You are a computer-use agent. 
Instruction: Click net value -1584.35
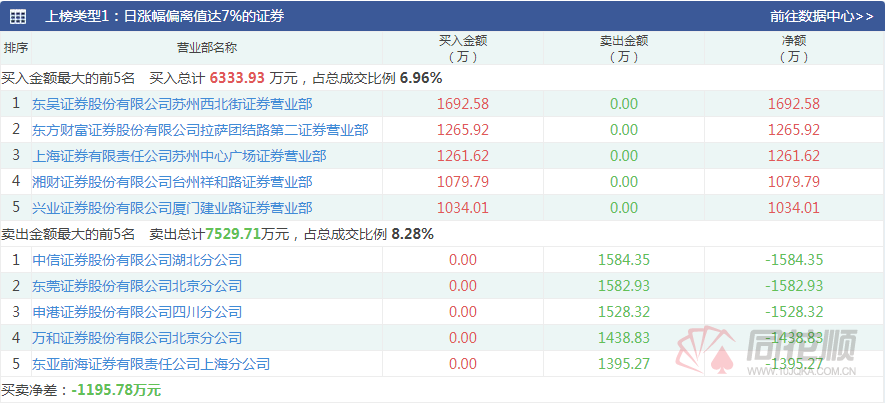tap(794, 260)
